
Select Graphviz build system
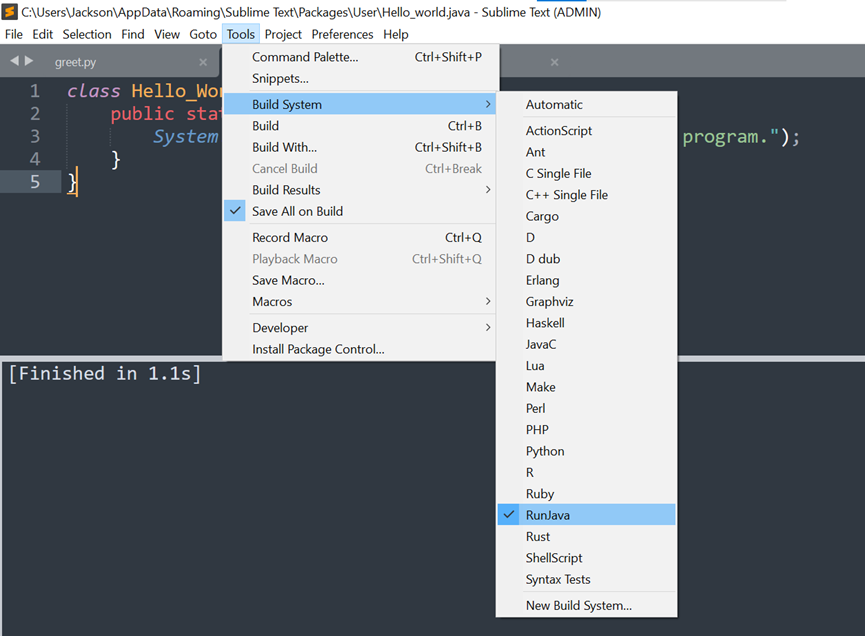click(x=586, y=301)
